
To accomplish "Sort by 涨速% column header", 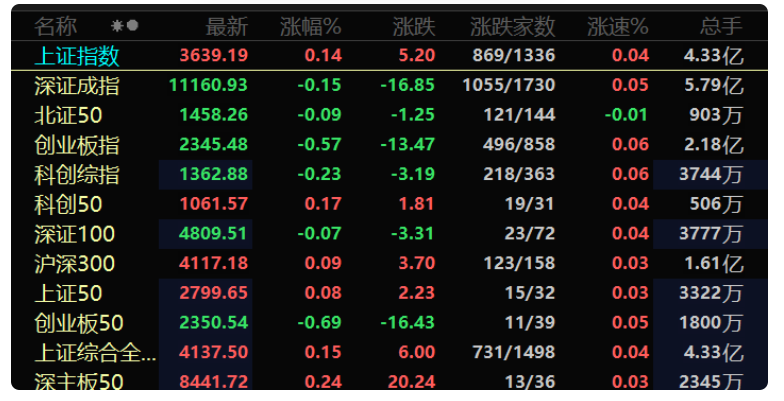I will [x=618, y=26].
